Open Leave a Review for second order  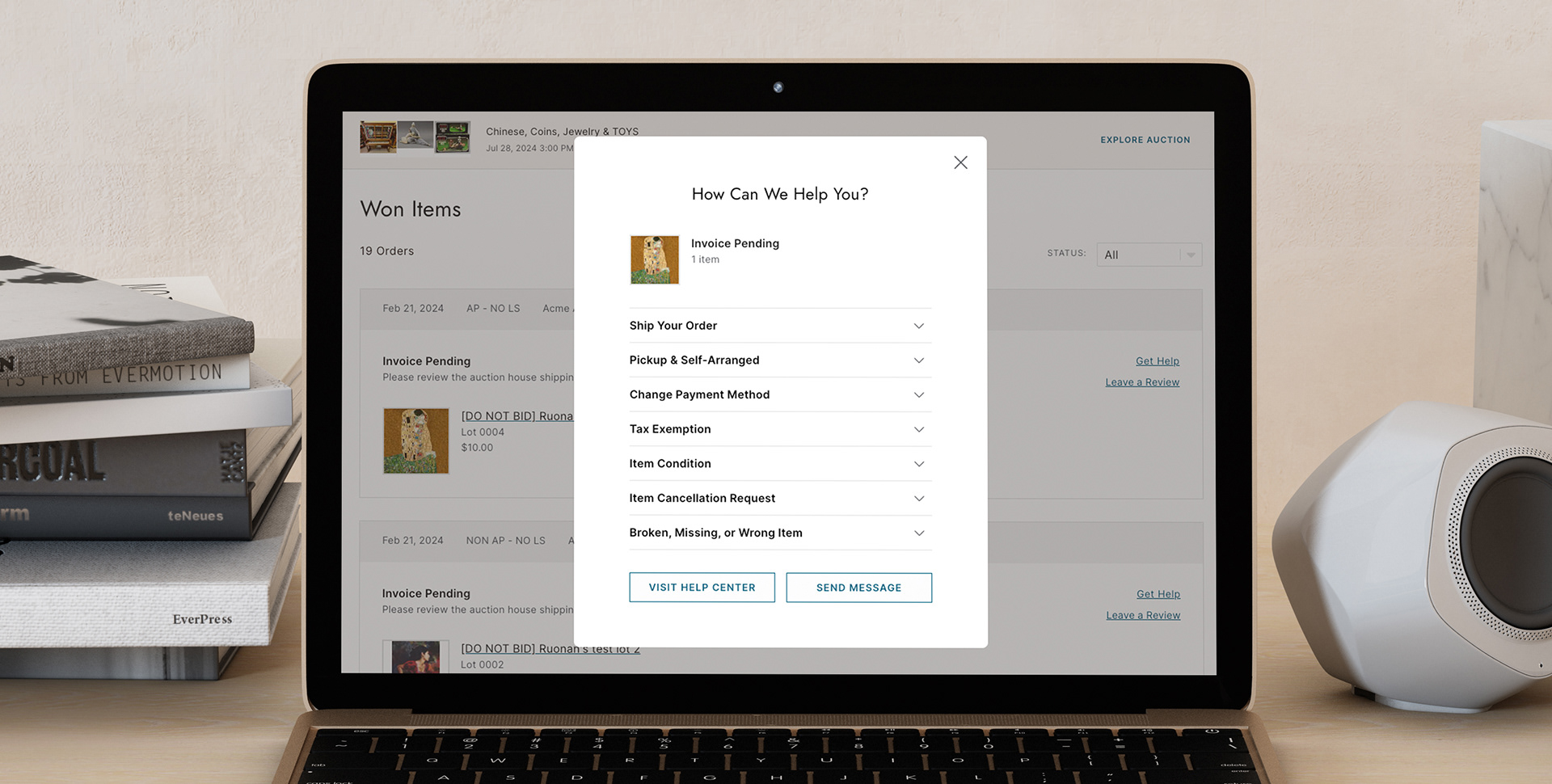click(1143, 615)
